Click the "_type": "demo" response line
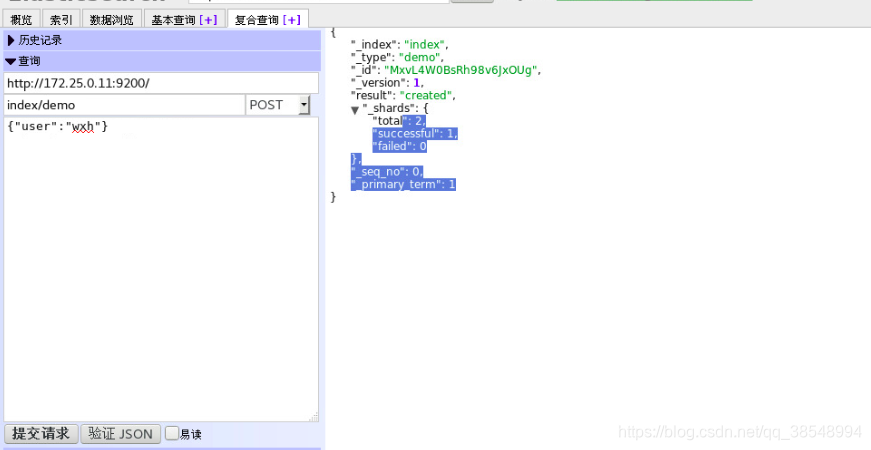The image size is (871, 450). coord(397,57)
